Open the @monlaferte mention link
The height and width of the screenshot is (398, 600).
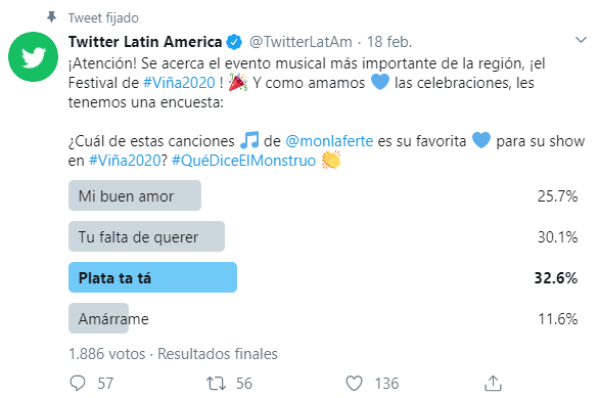point(329,141)
